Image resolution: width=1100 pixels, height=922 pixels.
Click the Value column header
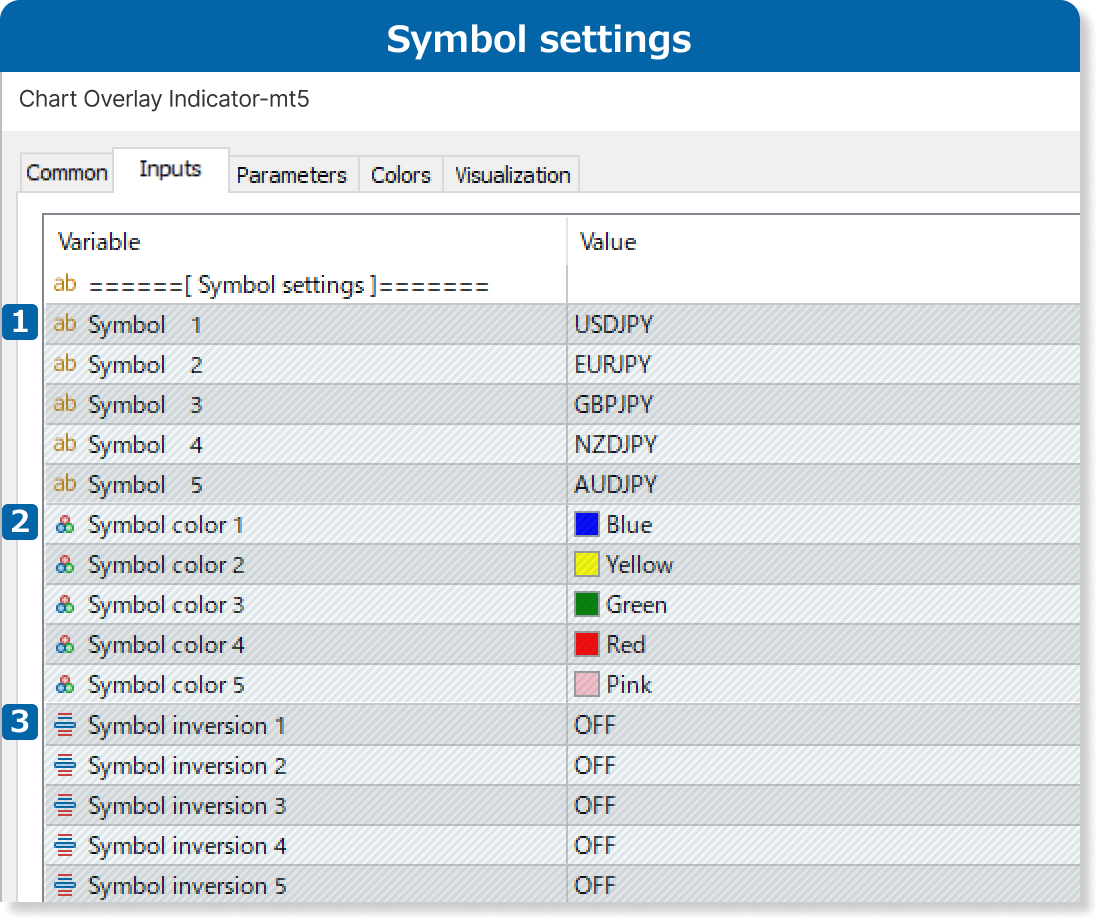tap(824, 242)
